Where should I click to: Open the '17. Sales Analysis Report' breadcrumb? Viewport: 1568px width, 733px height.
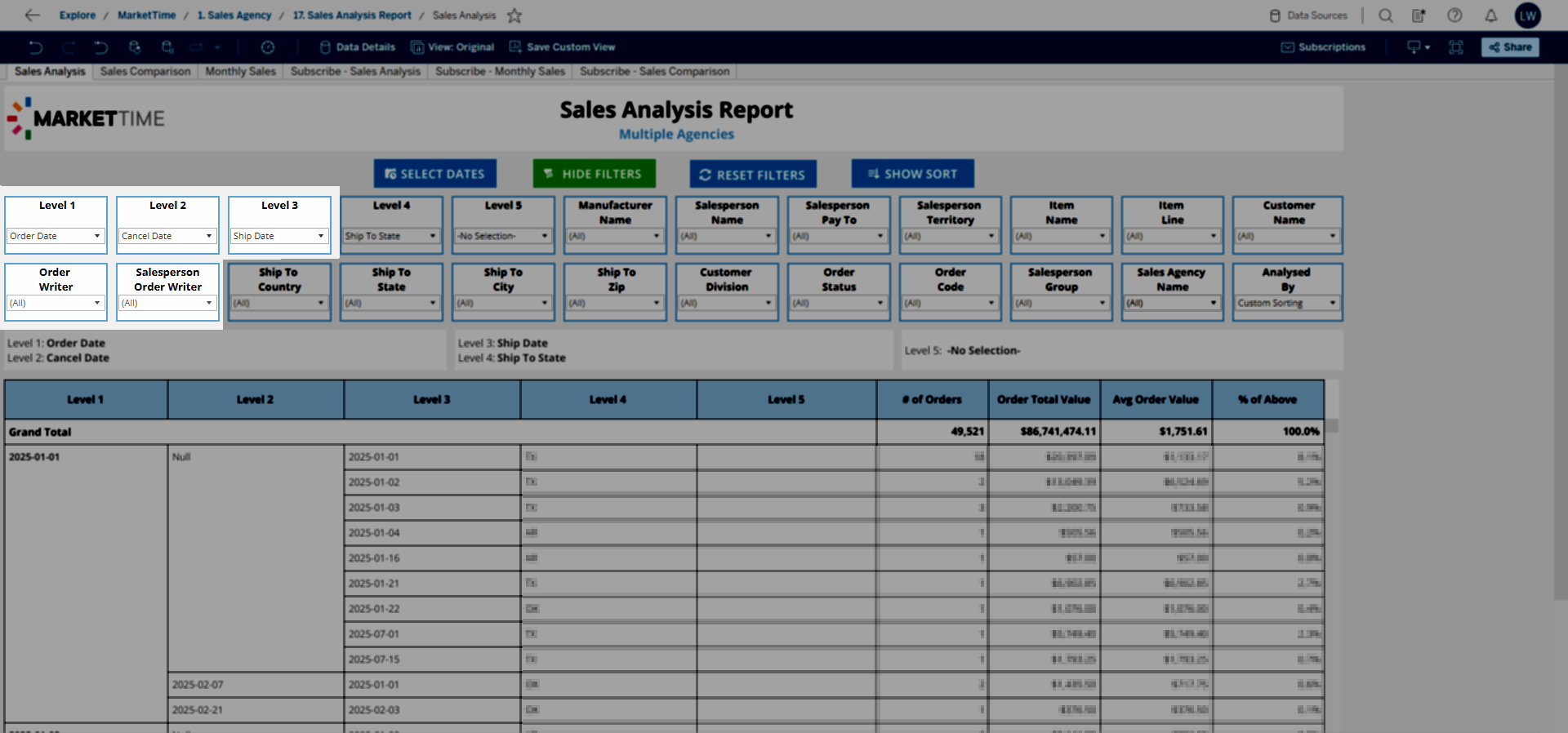(x=352, y=16)
